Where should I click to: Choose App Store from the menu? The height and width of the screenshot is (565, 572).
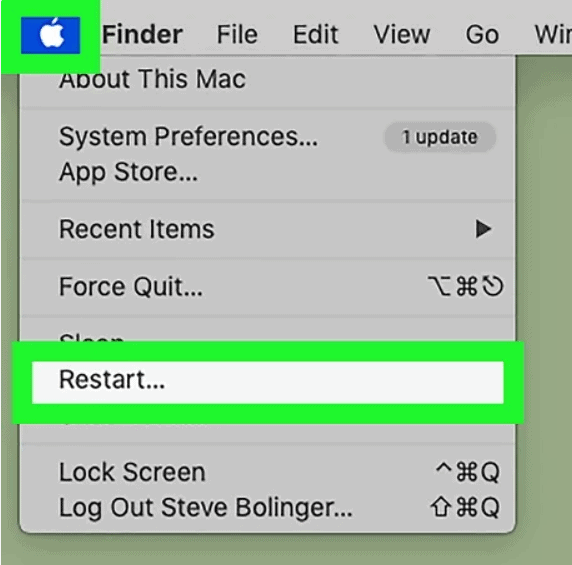[128, 172]
